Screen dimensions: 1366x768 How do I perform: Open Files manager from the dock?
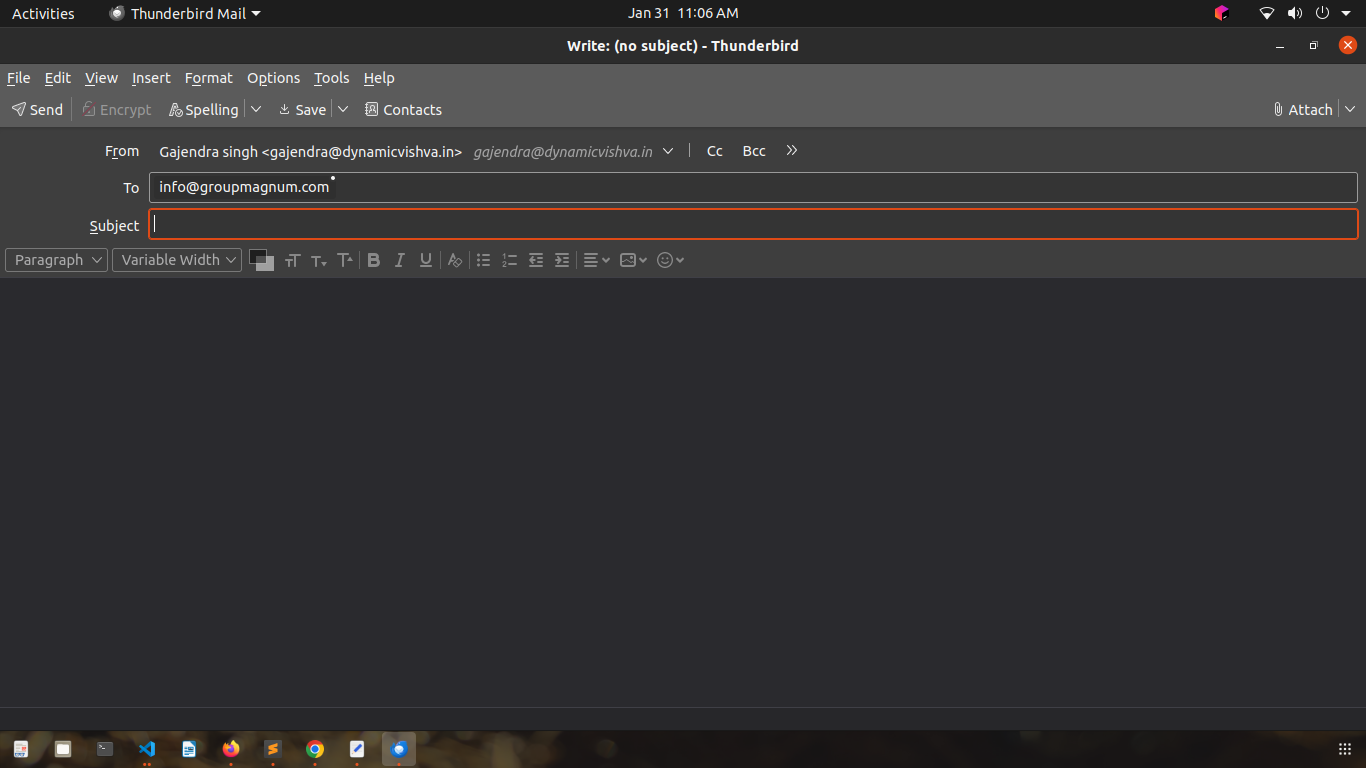(x=63, y=749)
